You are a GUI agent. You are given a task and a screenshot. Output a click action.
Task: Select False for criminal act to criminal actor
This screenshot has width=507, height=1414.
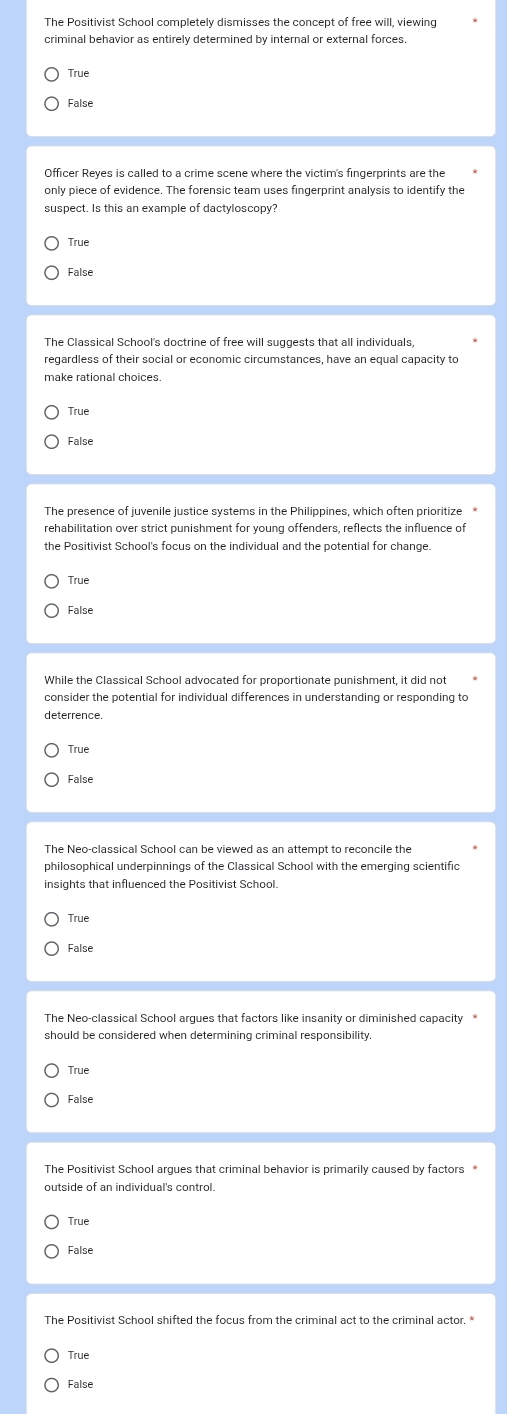pos(52,1385)
